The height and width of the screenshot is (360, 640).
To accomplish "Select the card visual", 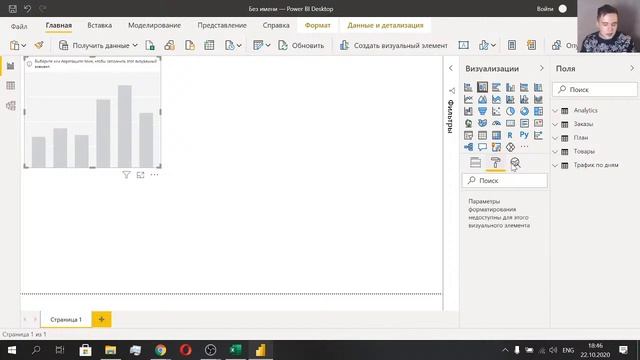I will (x=510, y=123).
